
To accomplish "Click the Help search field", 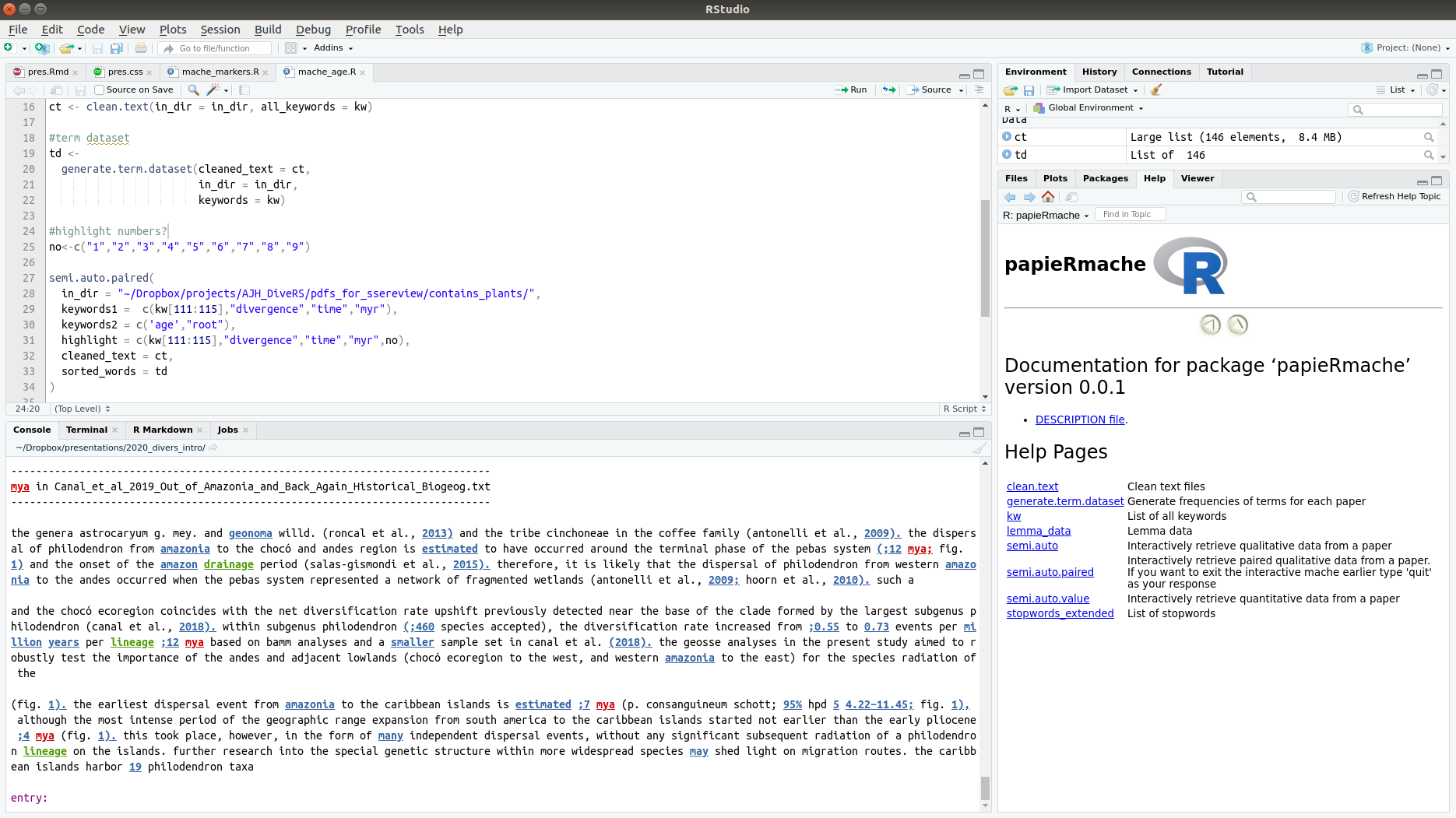I will (x=1289, y=197).
